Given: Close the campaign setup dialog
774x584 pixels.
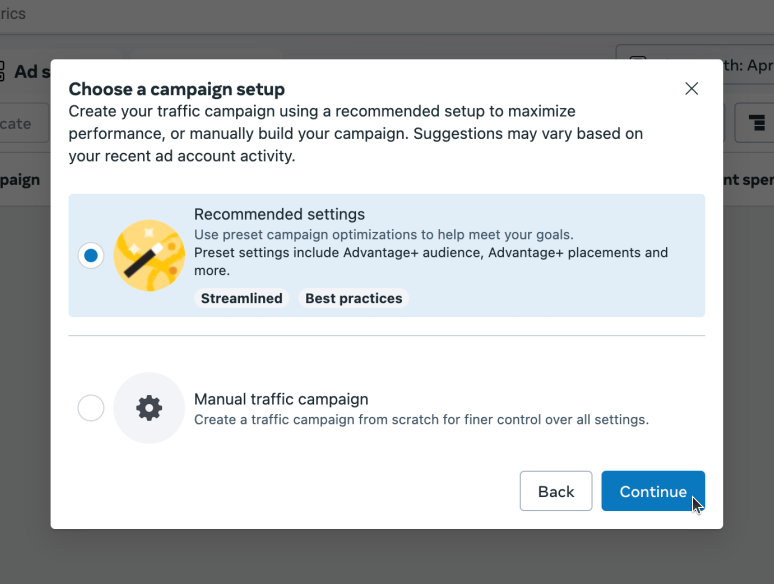Looking at the screenshot, I should click(691, 88).
